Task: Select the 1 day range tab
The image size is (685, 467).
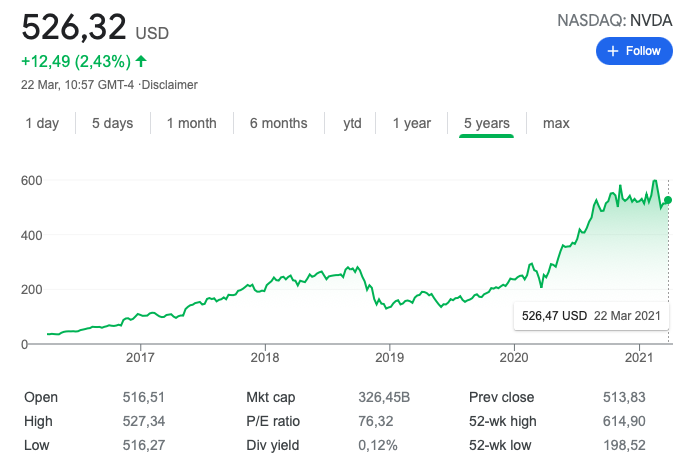Action: point(42,123)
